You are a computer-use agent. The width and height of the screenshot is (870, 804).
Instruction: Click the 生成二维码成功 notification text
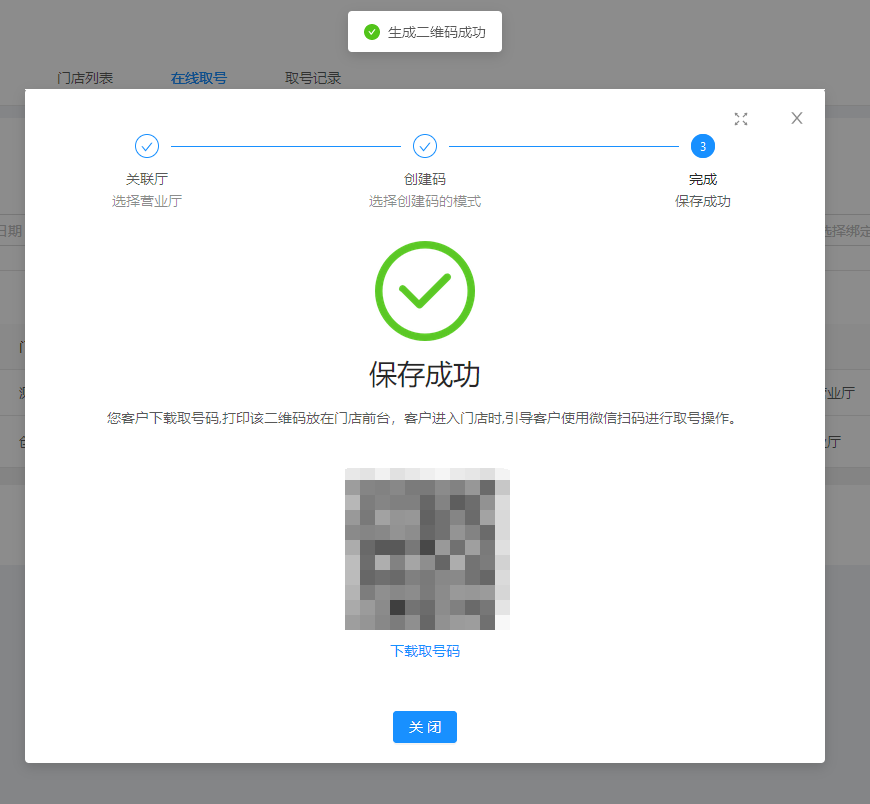(437, 32)
